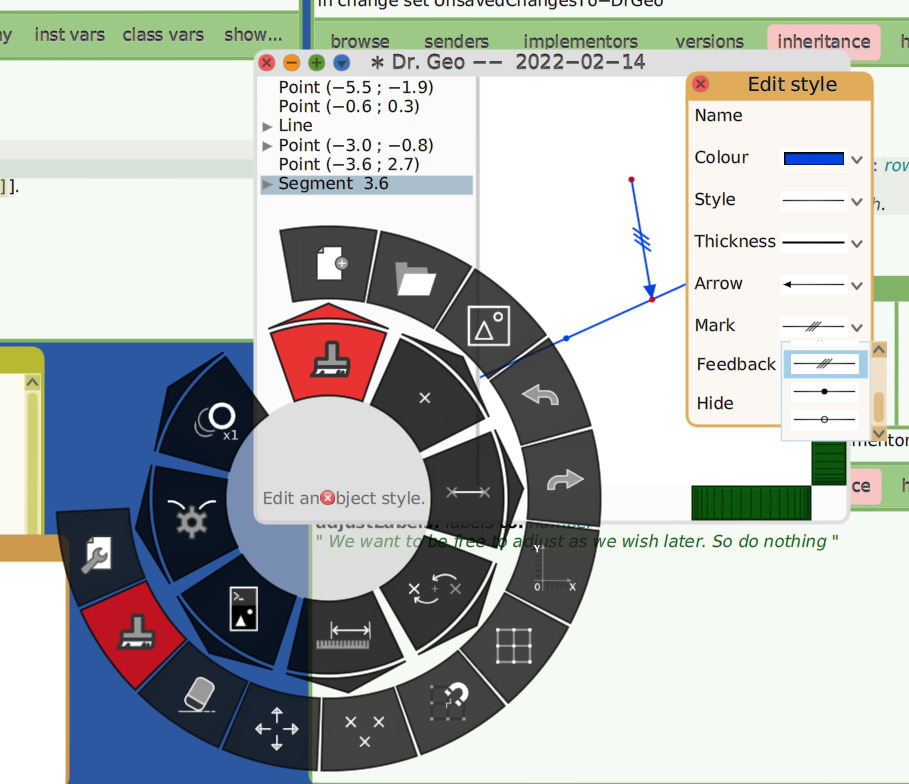
Task: Open the browse tab
Action: [360, 41]
